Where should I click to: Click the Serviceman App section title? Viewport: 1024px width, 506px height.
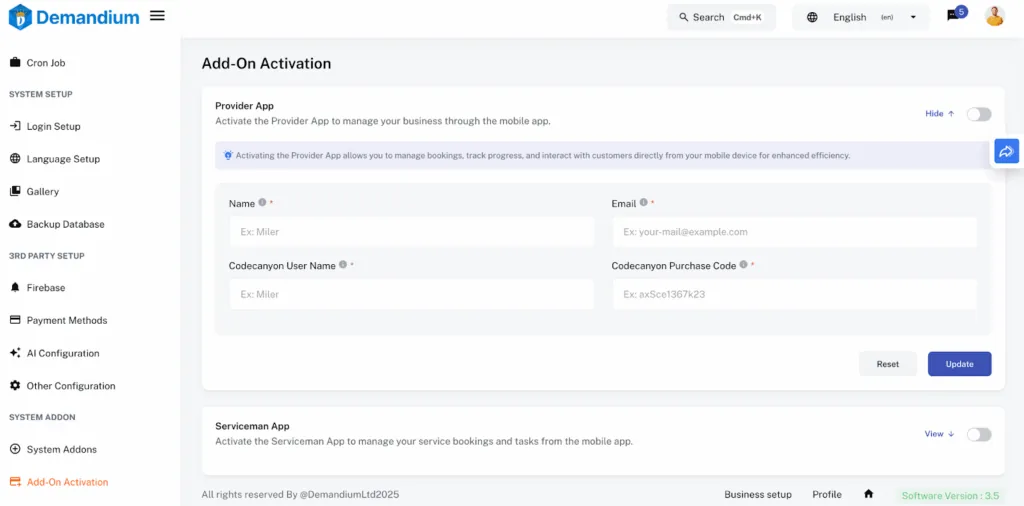pyautogui.click(x=252, y=426)
